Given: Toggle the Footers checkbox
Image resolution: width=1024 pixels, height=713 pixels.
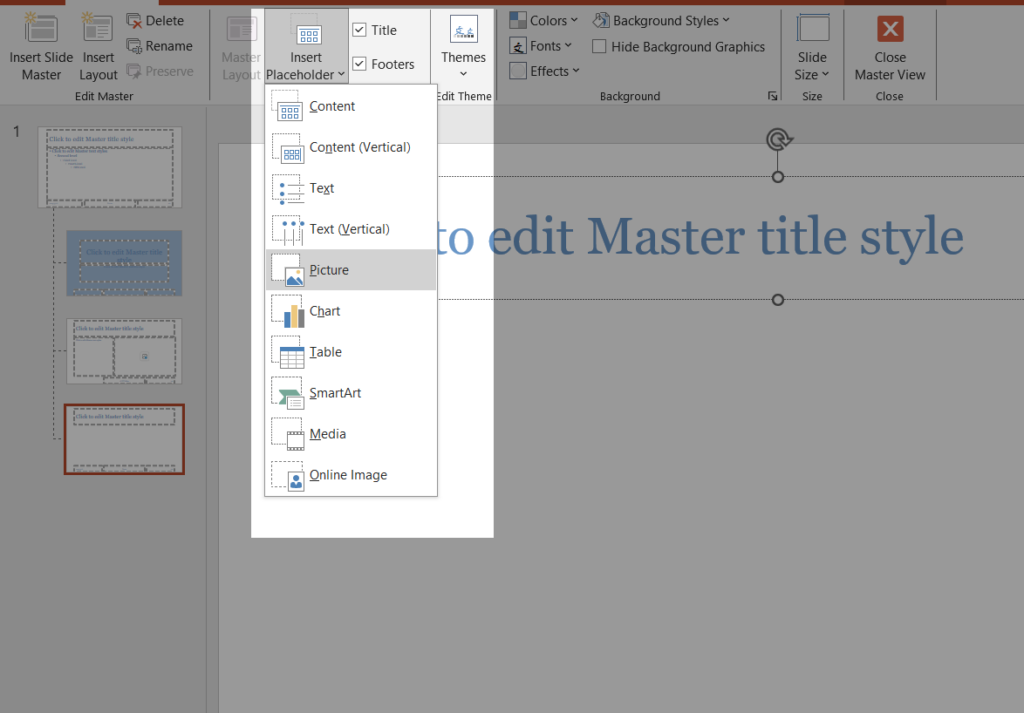Looking at the screenshot, I should (x=357, y=63).
